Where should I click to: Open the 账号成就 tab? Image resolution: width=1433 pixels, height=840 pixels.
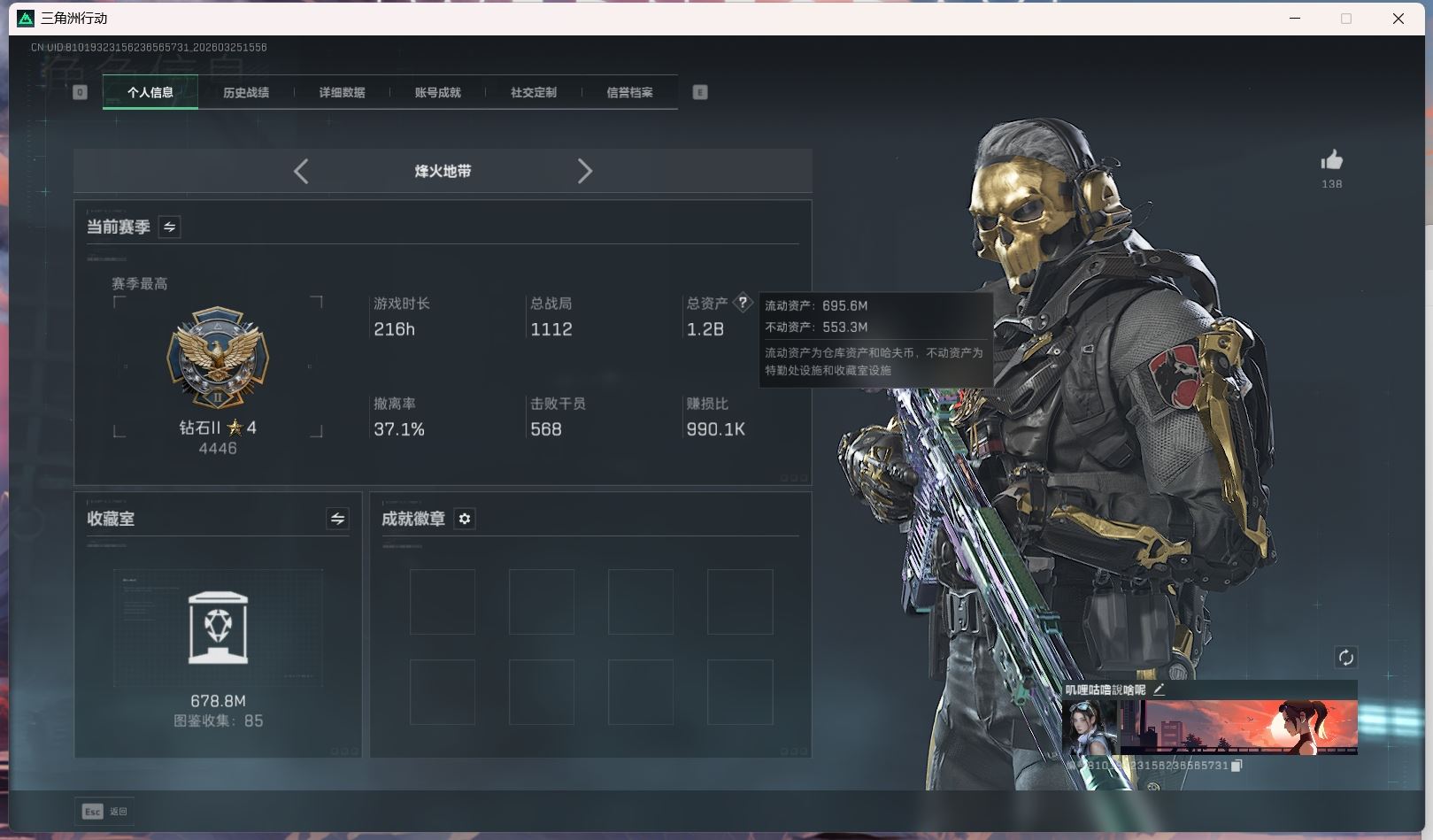437,92
